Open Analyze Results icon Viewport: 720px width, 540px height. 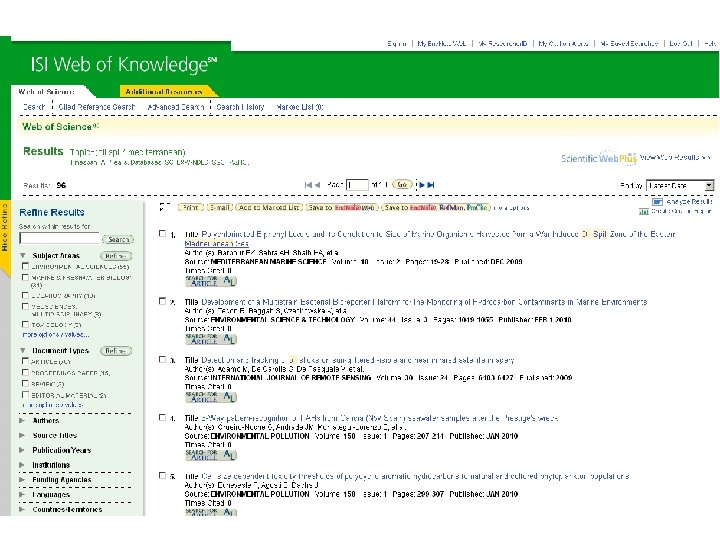coord(658,202)
